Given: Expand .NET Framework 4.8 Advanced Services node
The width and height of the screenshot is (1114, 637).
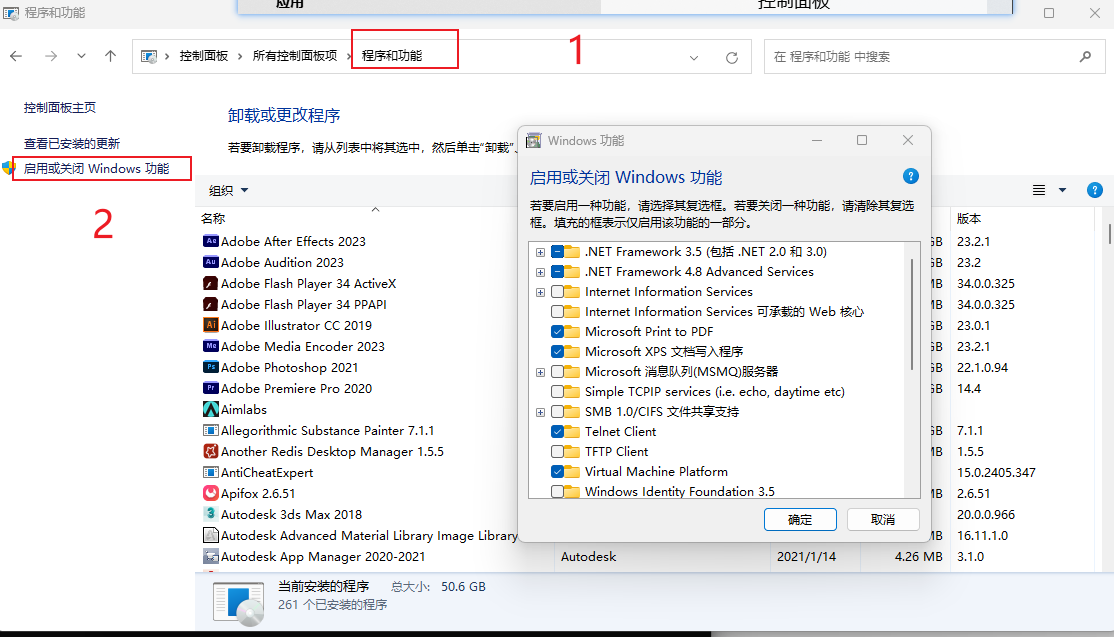Looking at the screenshot, I should coord(541,272).
